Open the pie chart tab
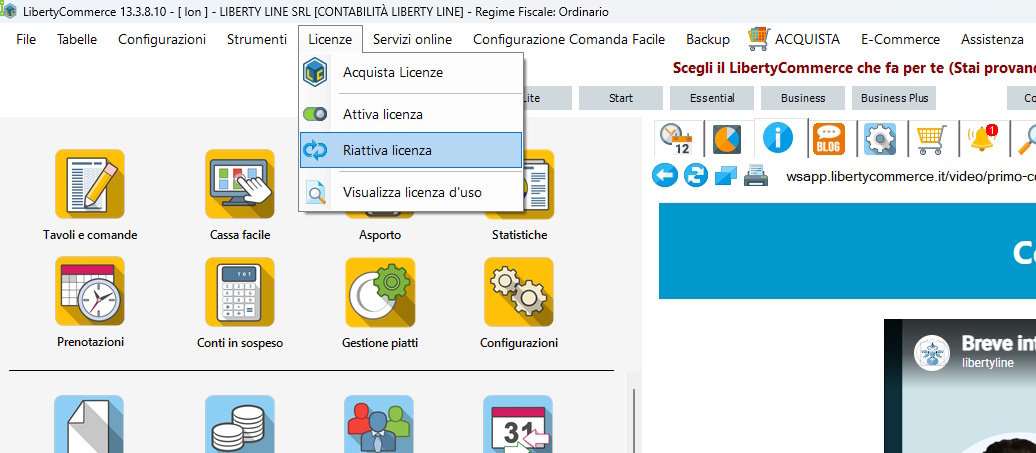Viewport: 1036px width, 453px height. coord(727,139)
